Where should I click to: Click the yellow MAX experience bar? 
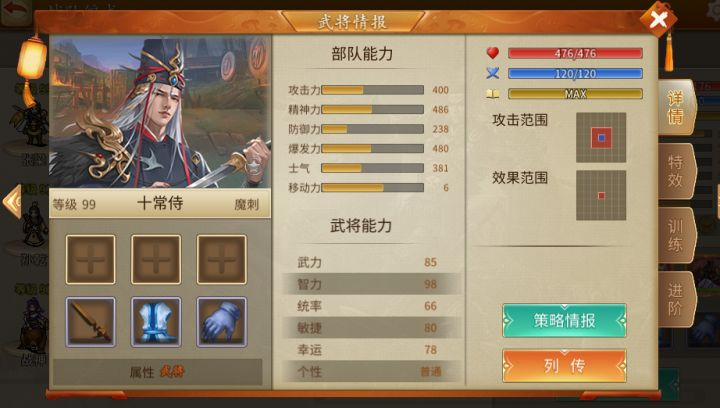point(575,94)
